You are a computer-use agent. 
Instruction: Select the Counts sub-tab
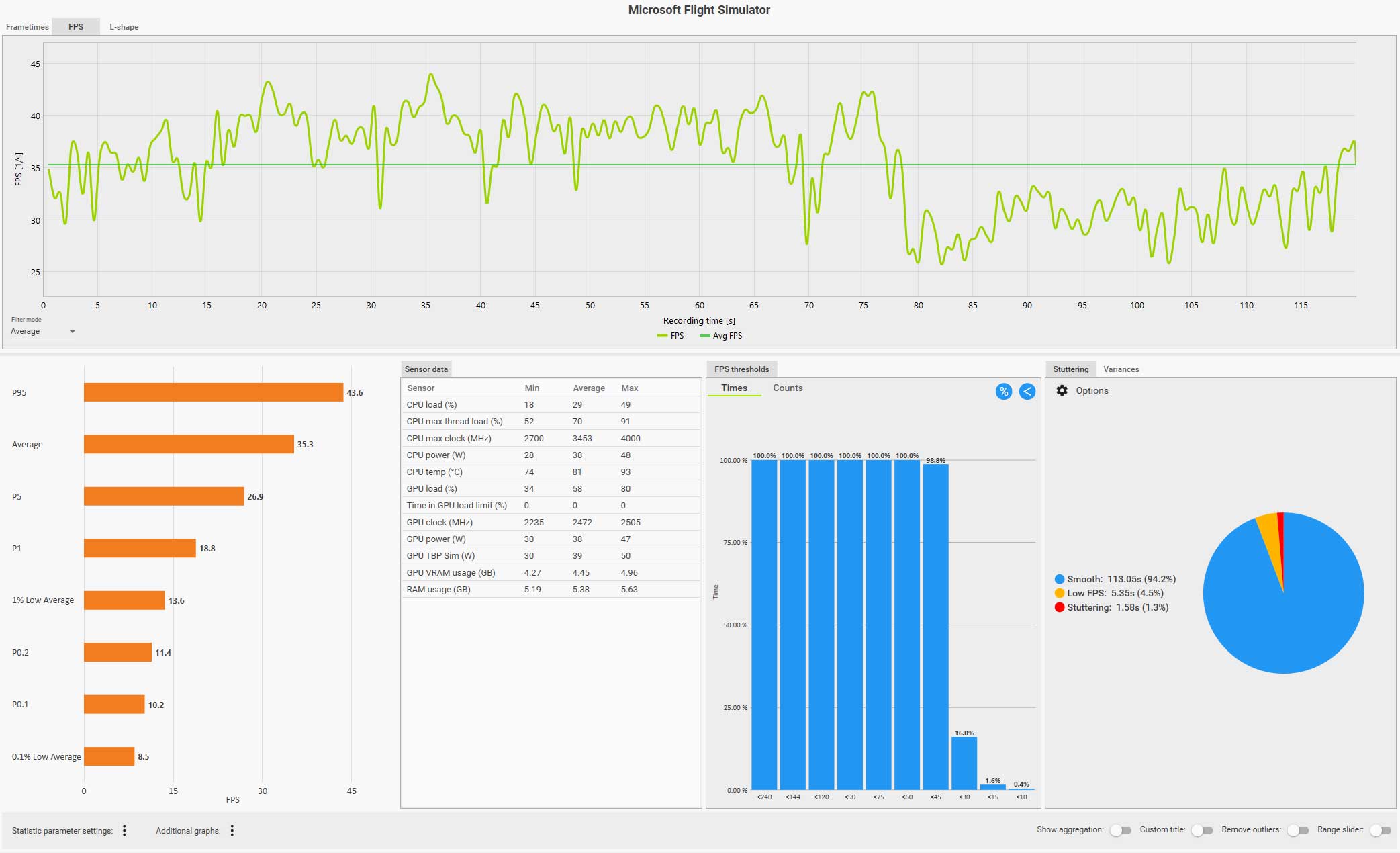tap(787, 388)
